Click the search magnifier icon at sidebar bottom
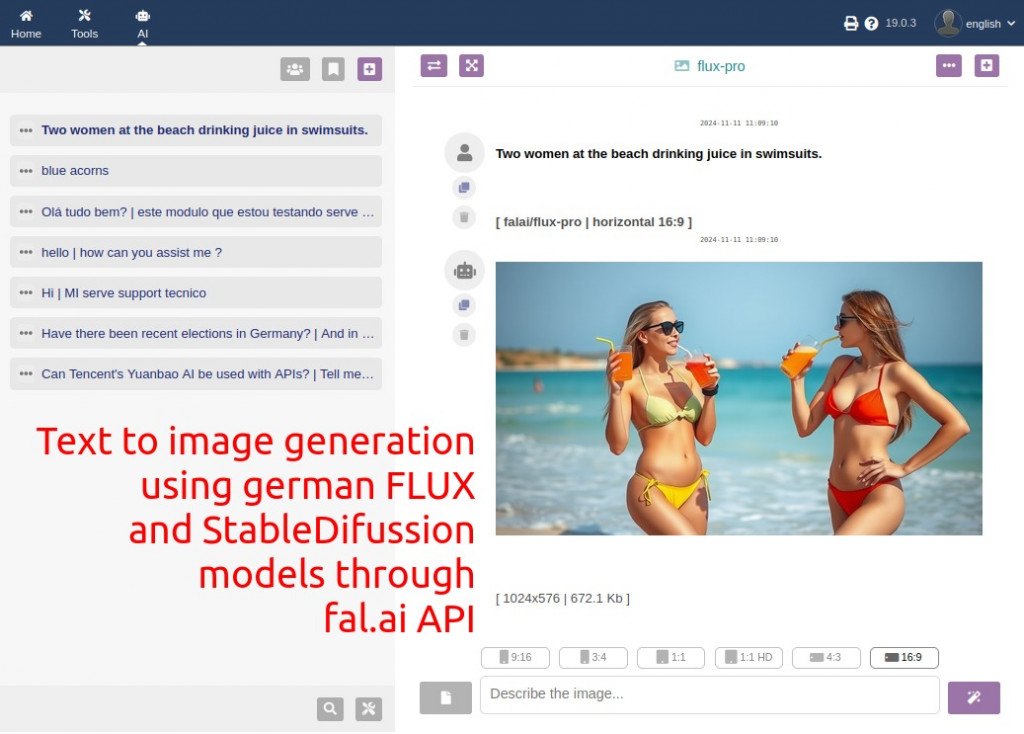This screenshot has height=734, width=1024. 330,709
